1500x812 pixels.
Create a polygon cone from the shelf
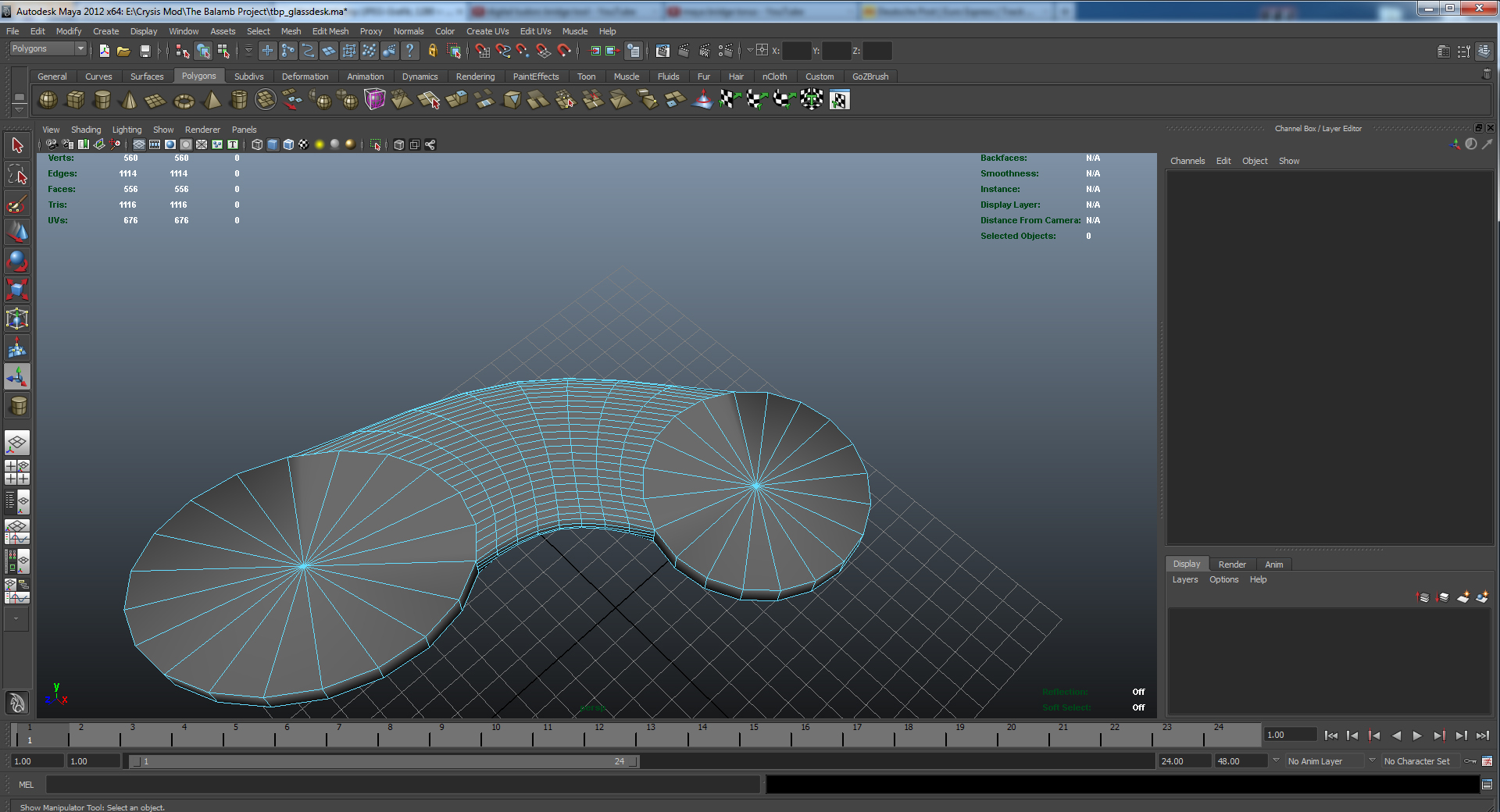pos(130,100)
